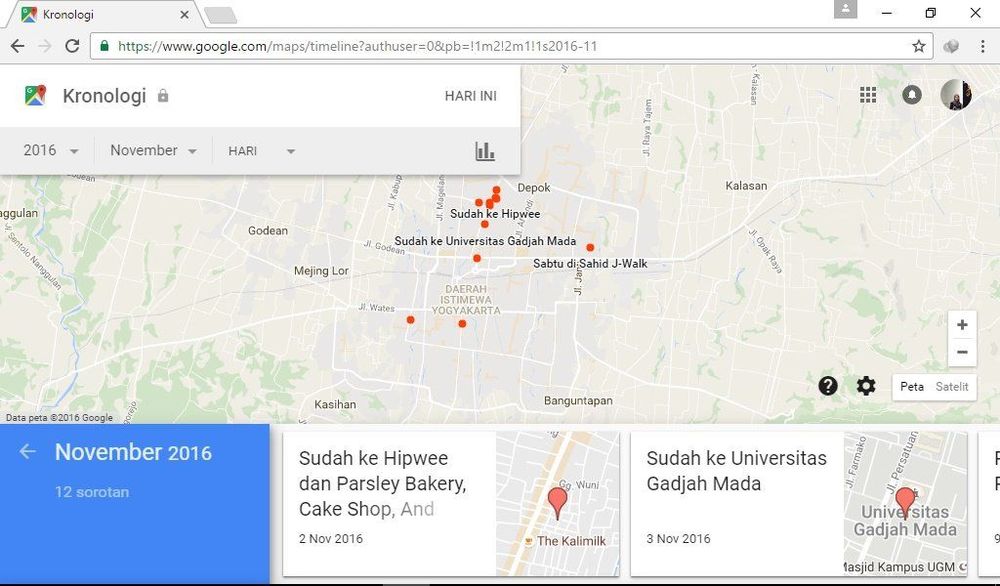Open the Sudah ke Universitas Gadjah Mada card

pos(798,504)
